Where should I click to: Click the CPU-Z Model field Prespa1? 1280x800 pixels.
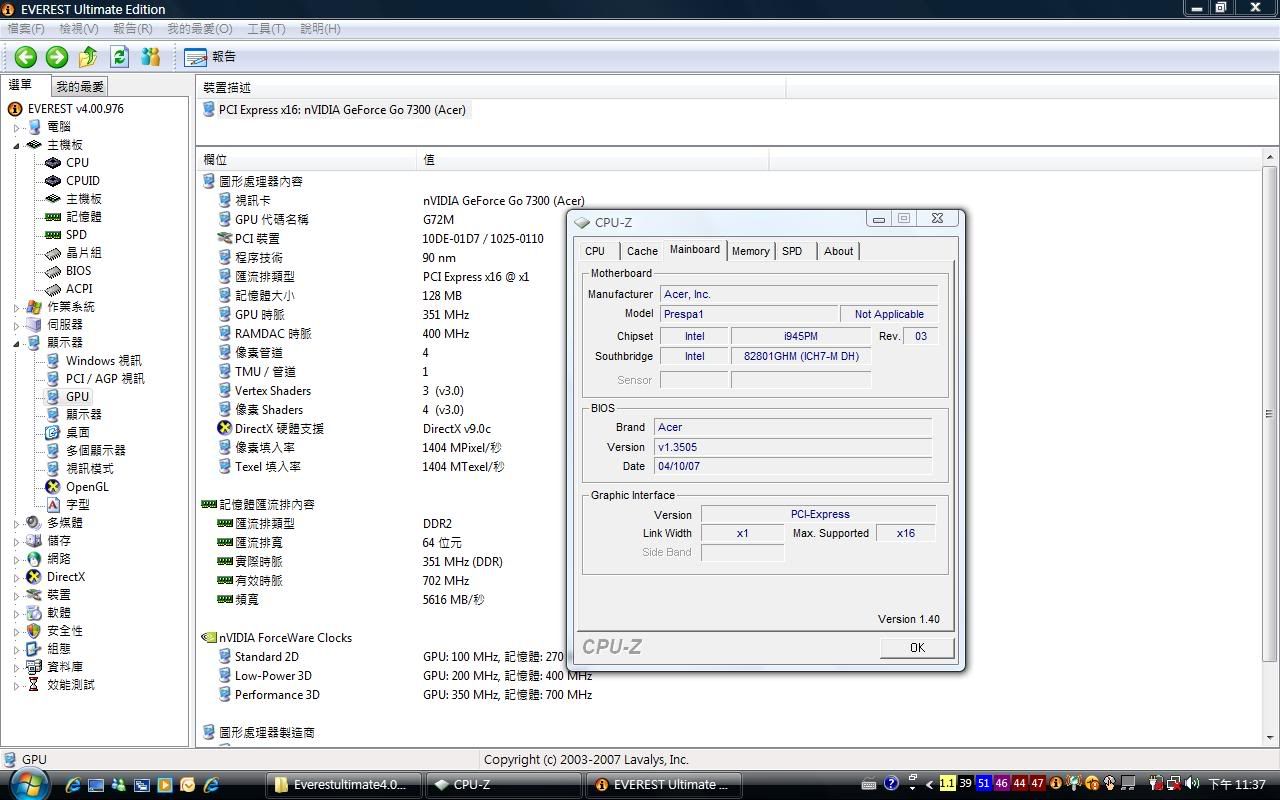748,314
